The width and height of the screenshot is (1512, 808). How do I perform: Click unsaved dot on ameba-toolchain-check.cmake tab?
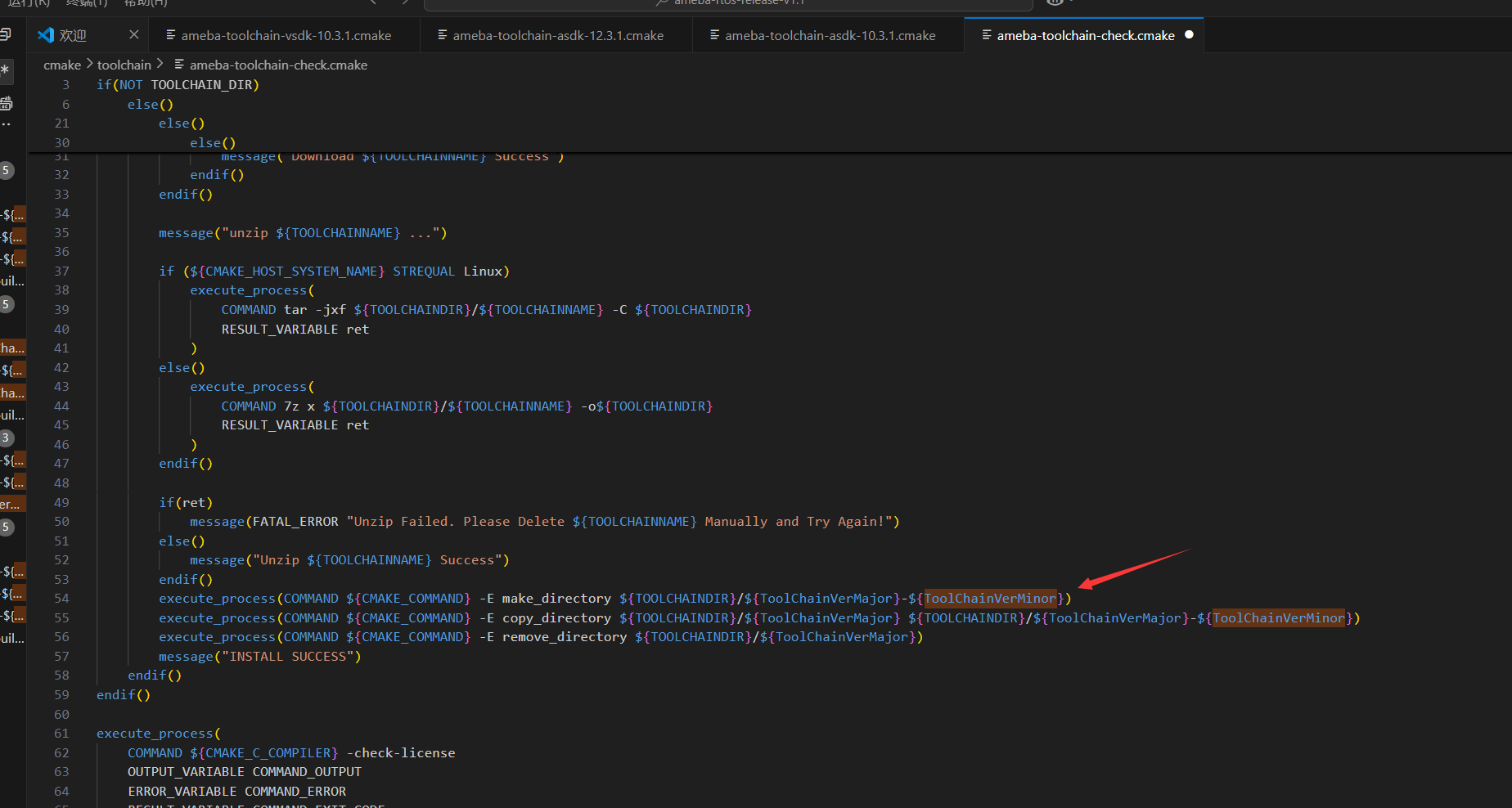pyautogui.click(x=1189, y=34)
